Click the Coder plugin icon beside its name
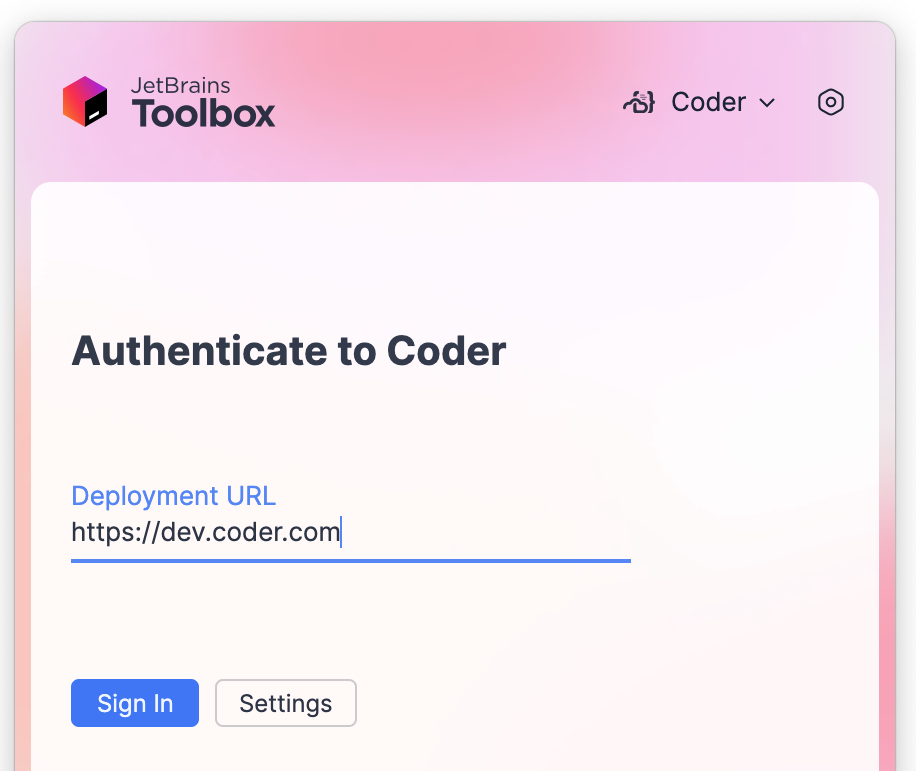The image size is (916, 771). coord(638,101)
